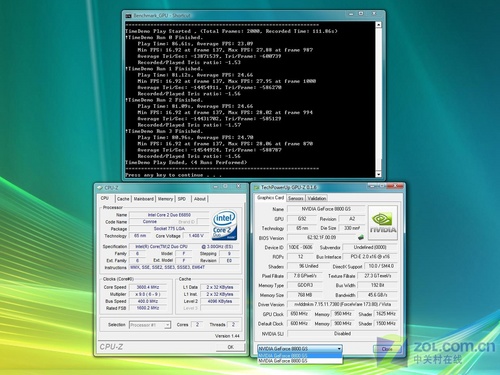Click the CPU-Z title bar icon

tap(100, 188)
